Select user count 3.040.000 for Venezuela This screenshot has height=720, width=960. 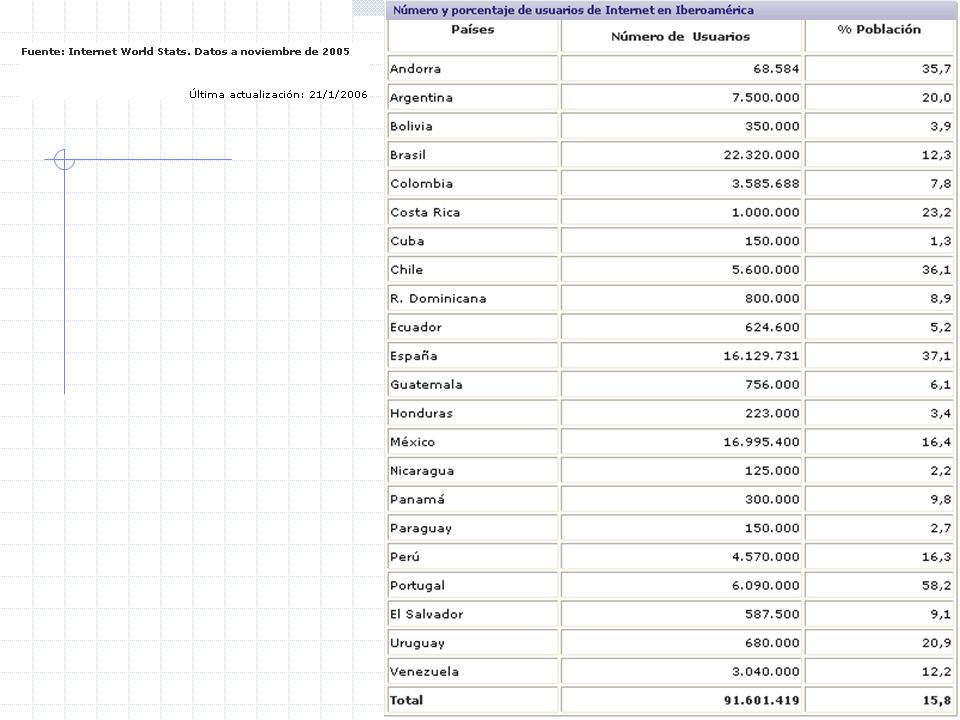(766, 672)
